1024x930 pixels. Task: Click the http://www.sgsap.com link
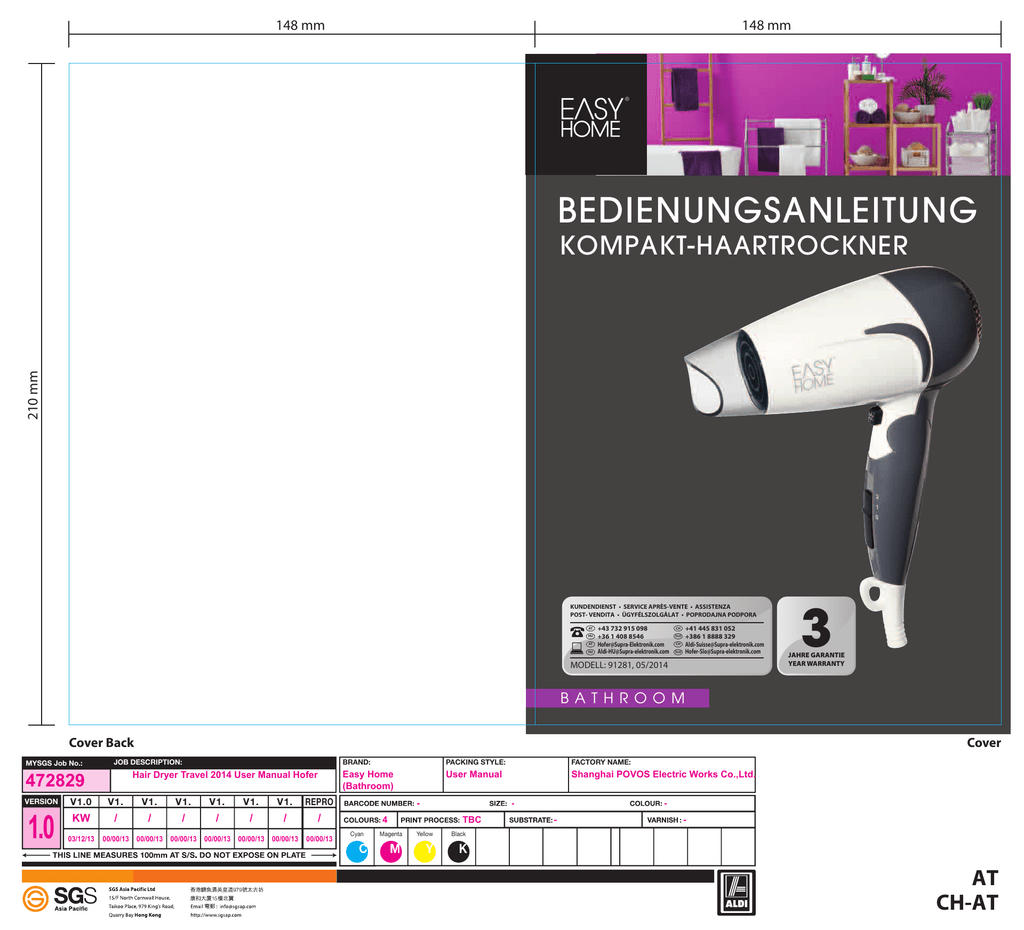[216, 915]
